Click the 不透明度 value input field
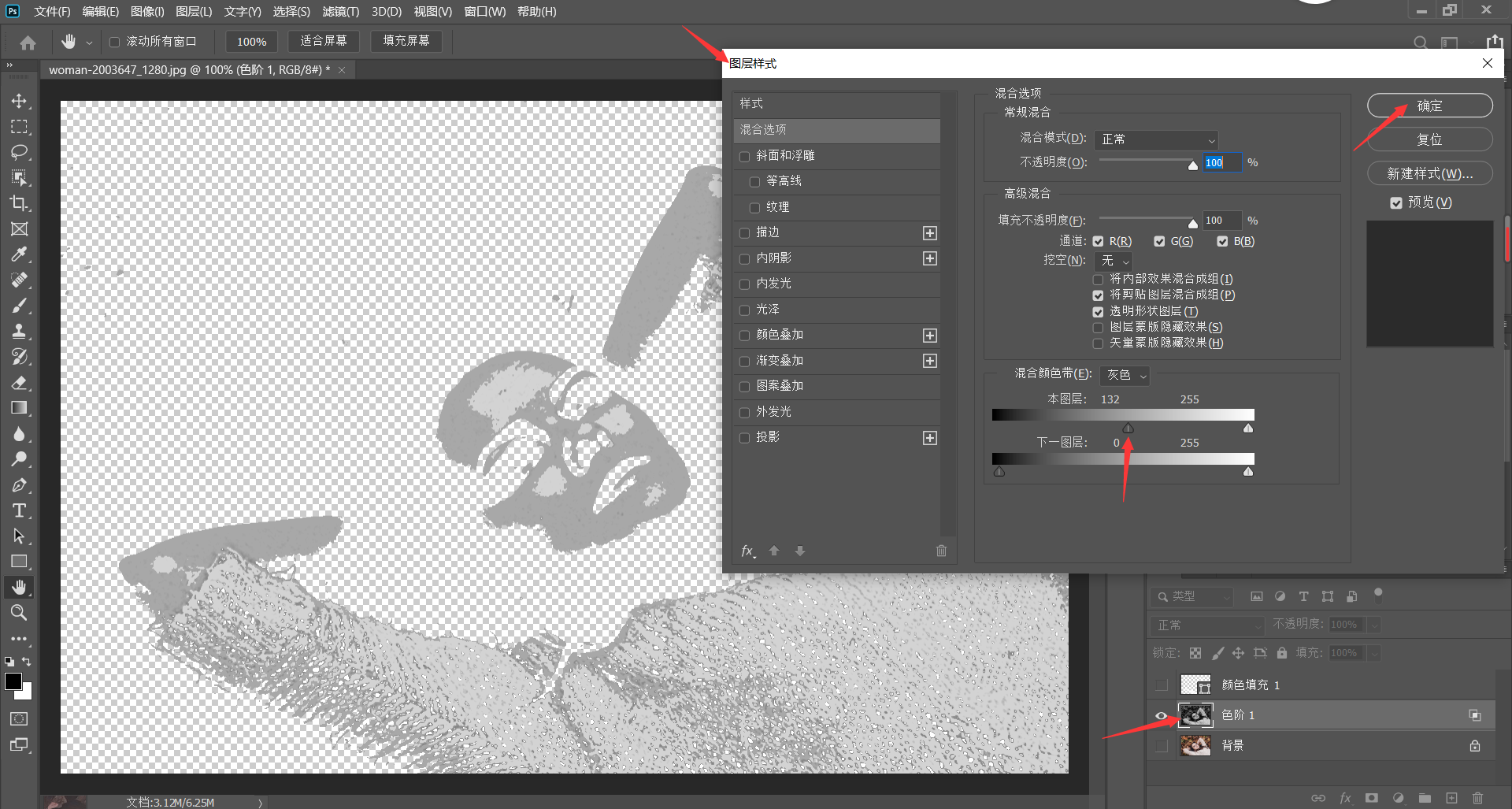 (x=1222, y=162)
